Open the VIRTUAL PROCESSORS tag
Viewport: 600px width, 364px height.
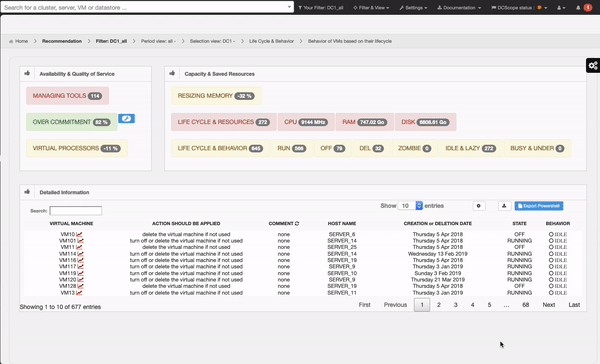[77, 148]
